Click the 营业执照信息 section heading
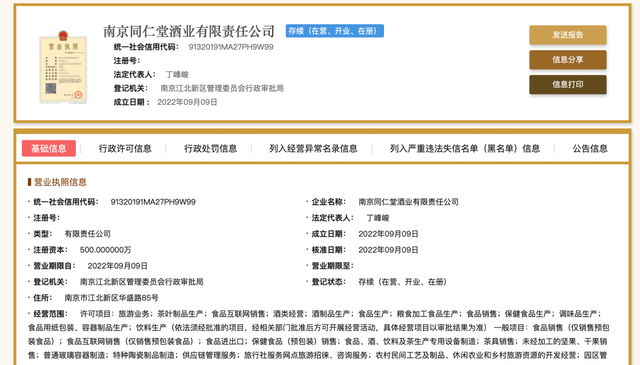The image size is (640, 365). [60, 182]
